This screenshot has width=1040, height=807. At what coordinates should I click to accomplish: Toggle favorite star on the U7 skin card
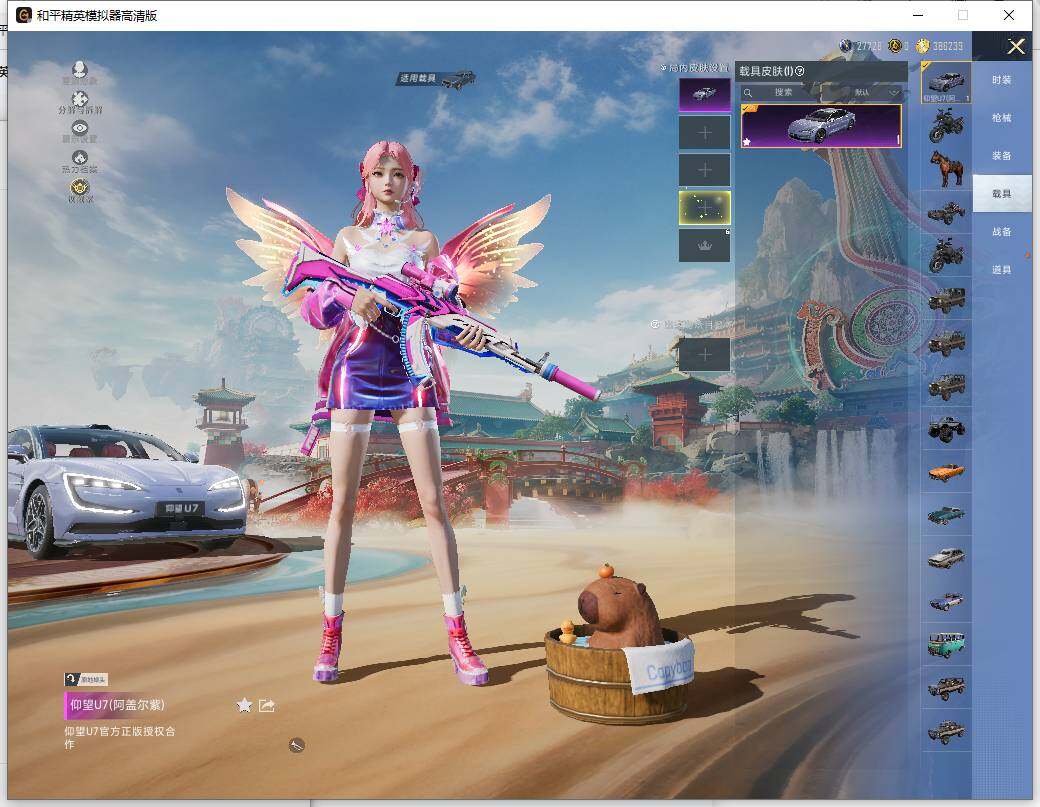747,142
